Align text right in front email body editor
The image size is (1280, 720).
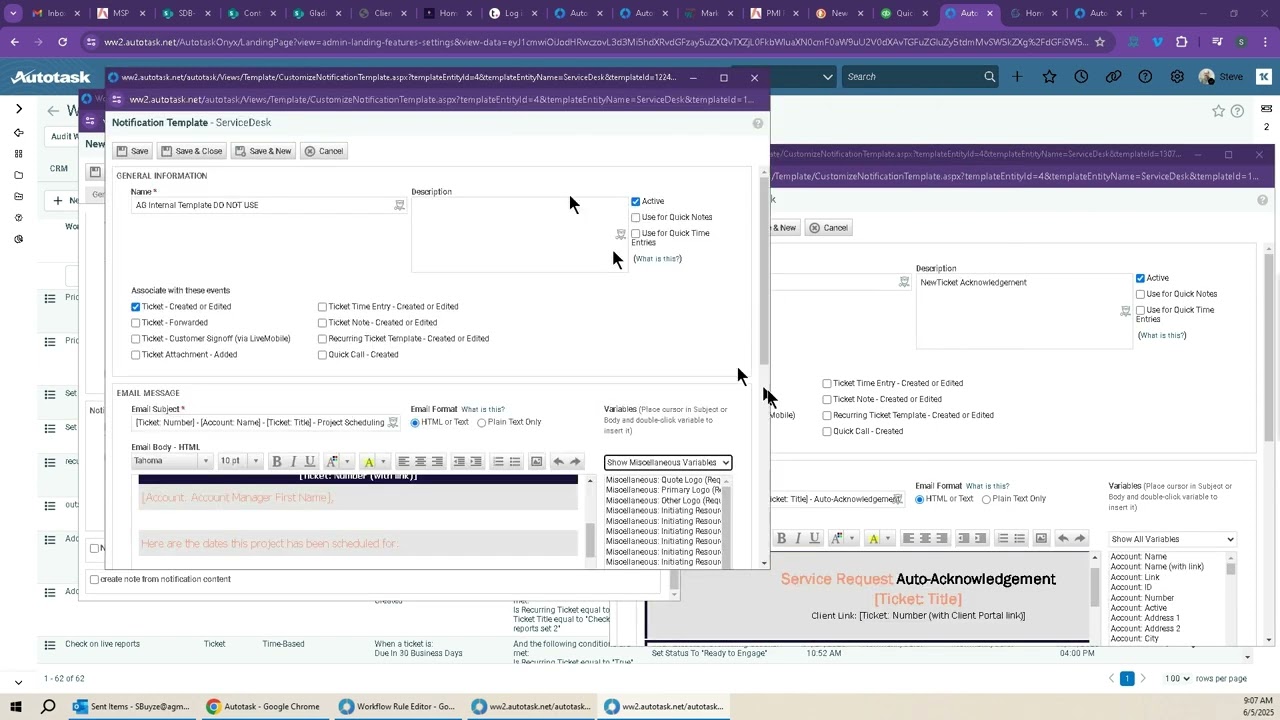tap(437, 461)
